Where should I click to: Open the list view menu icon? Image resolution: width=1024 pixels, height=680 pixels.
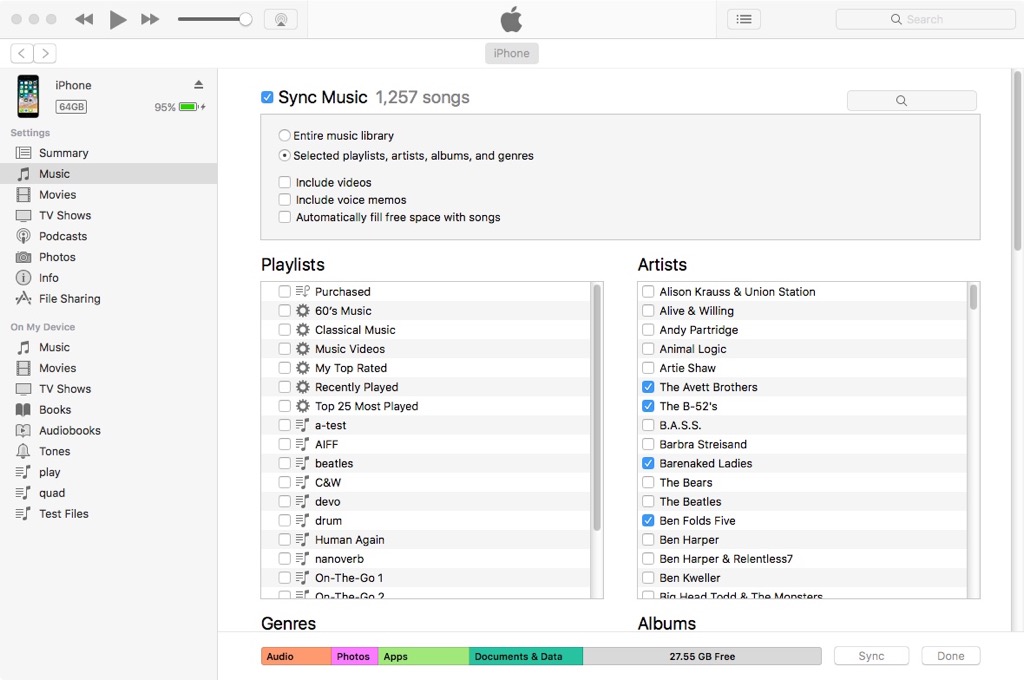(744, 19)
